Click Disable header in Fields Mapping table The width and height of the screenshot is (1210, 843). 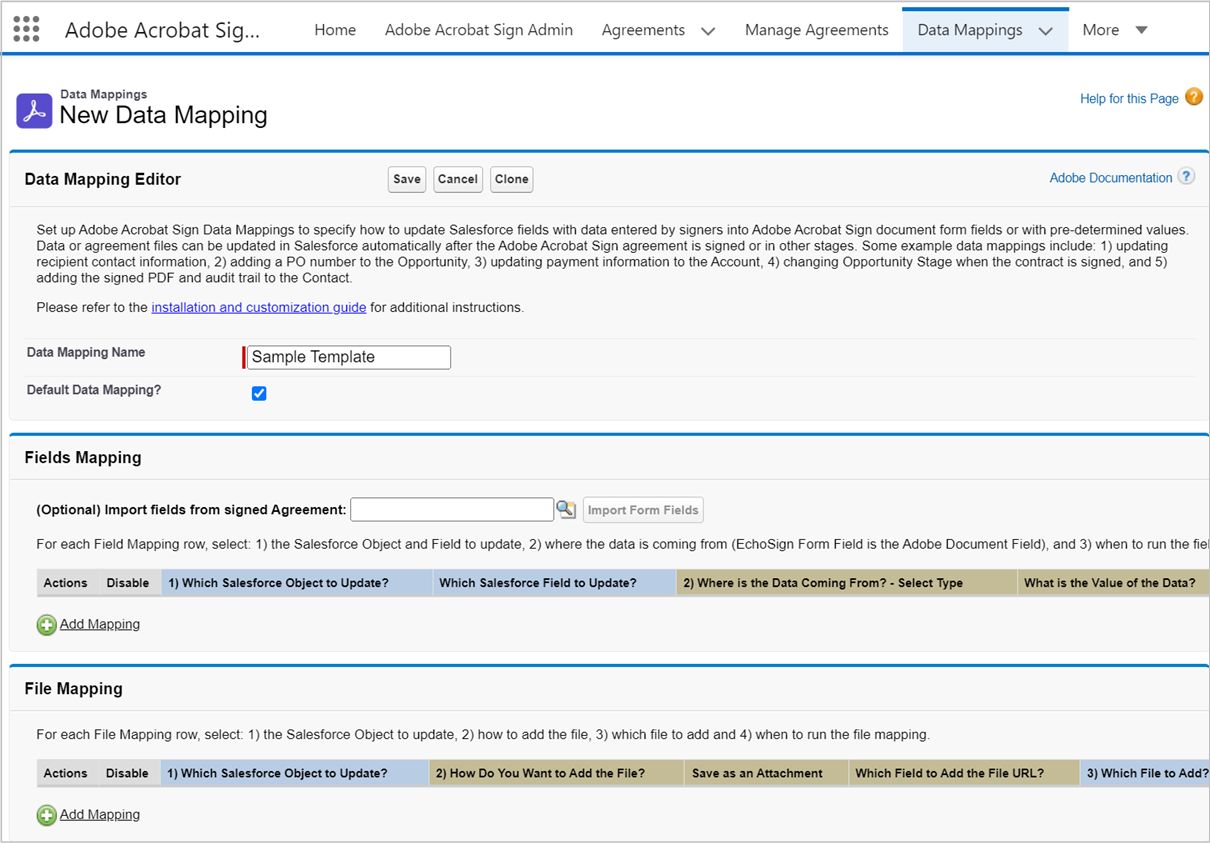pyautogui.click(x=128, y=583)
